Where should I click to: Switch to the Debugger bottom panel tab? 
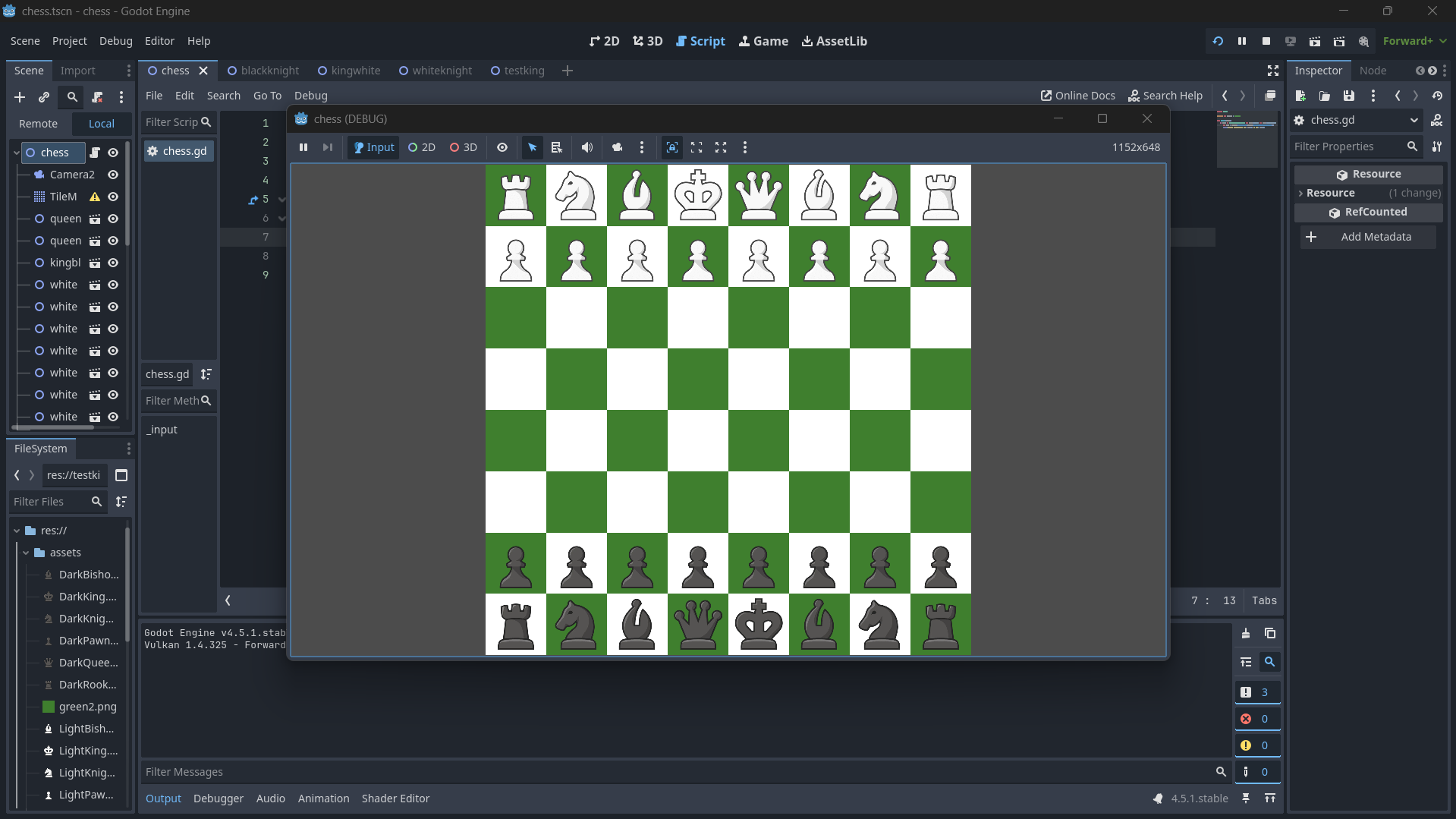pos(219,799)
